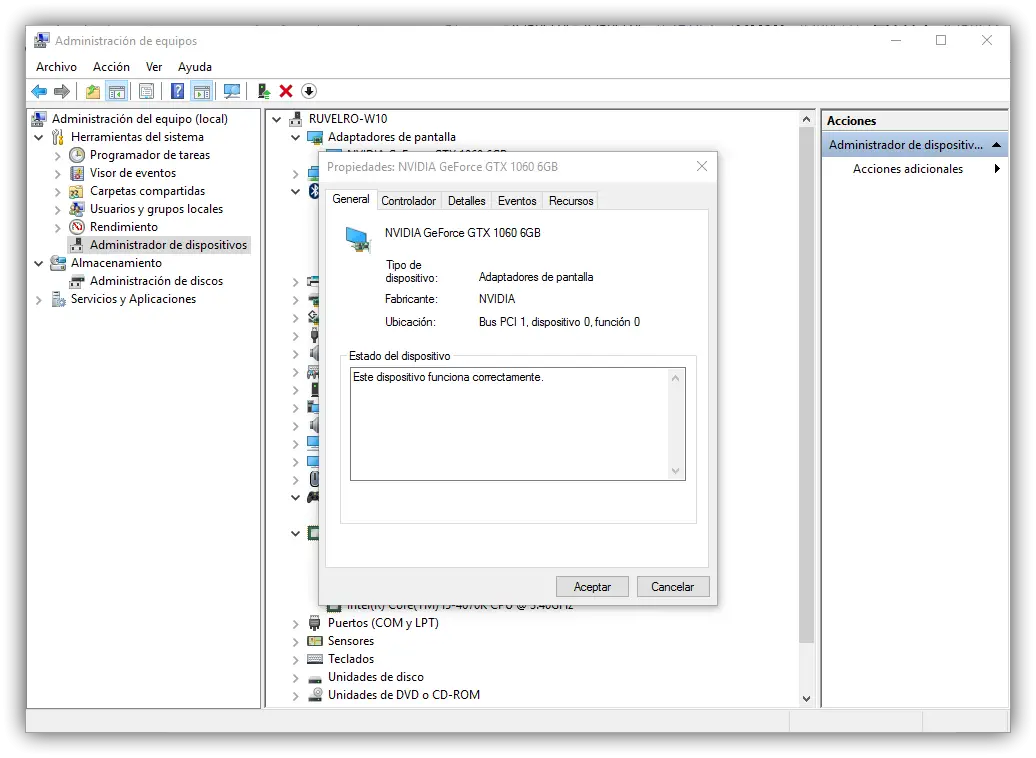This screenshot has width=1036, height=758.
Task: Click the Unidades de DVD o CD-ROM icon
Action: (x=315, y=695)
